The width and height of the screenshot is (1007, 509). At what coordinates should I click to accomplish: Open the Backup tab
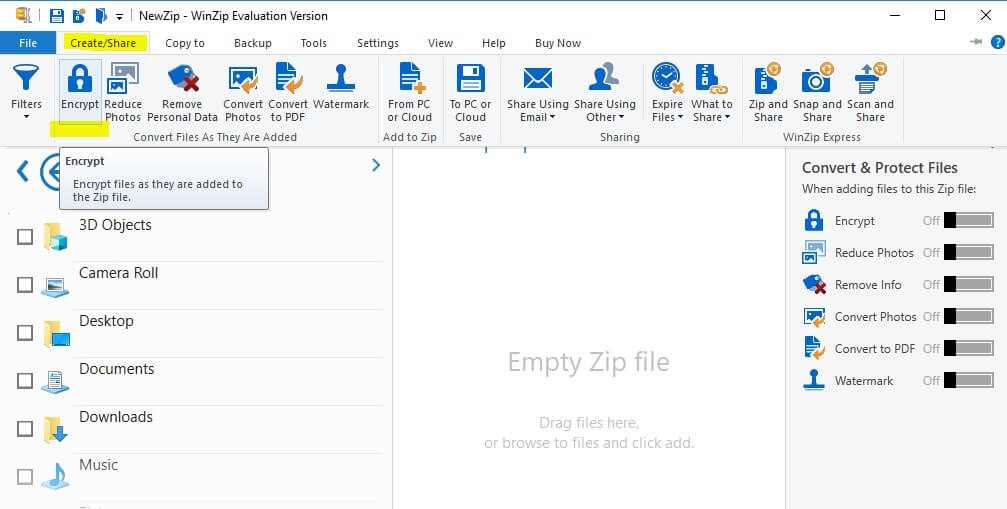(x=252, y=43)
